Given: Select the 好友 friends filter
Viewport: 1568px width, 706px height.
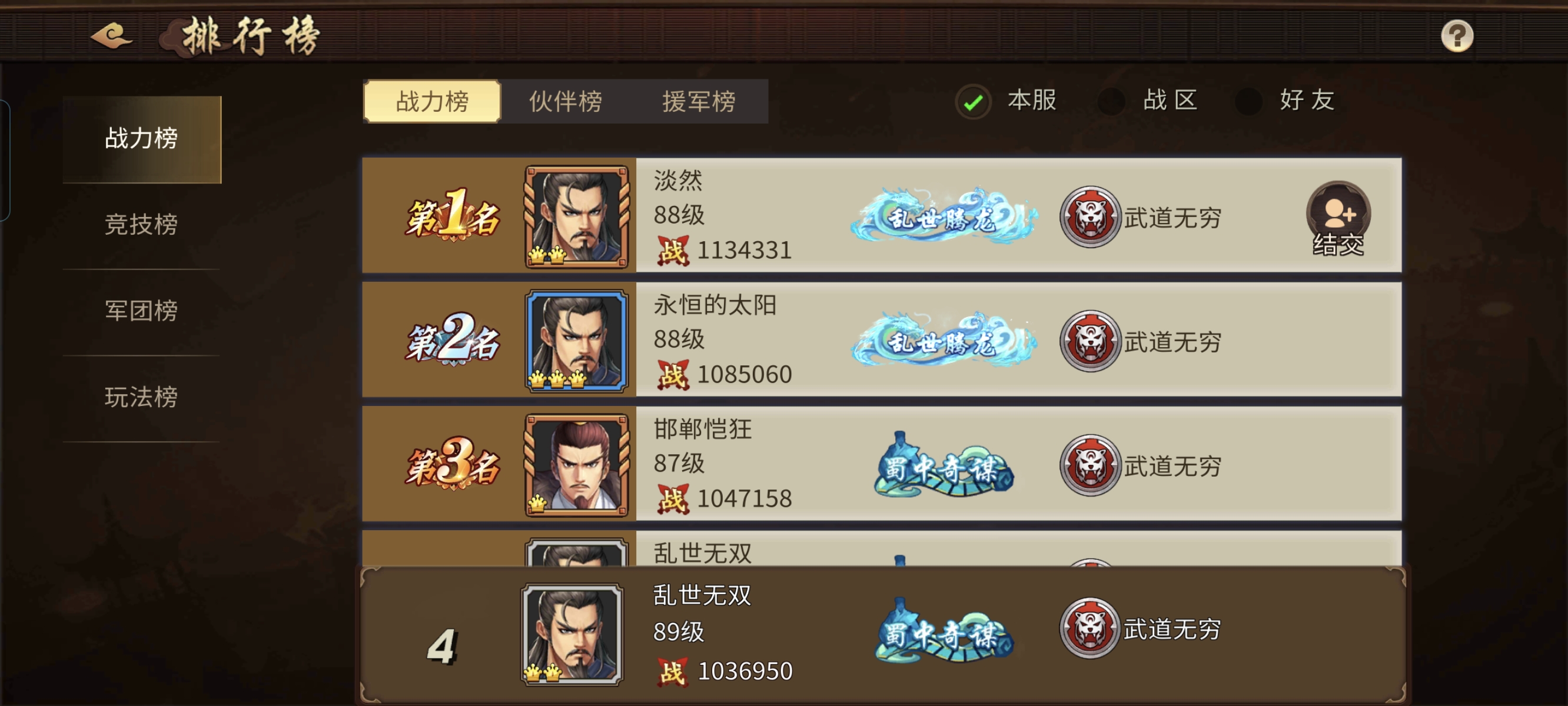Looking at the screenshot, I should 1285,101.
